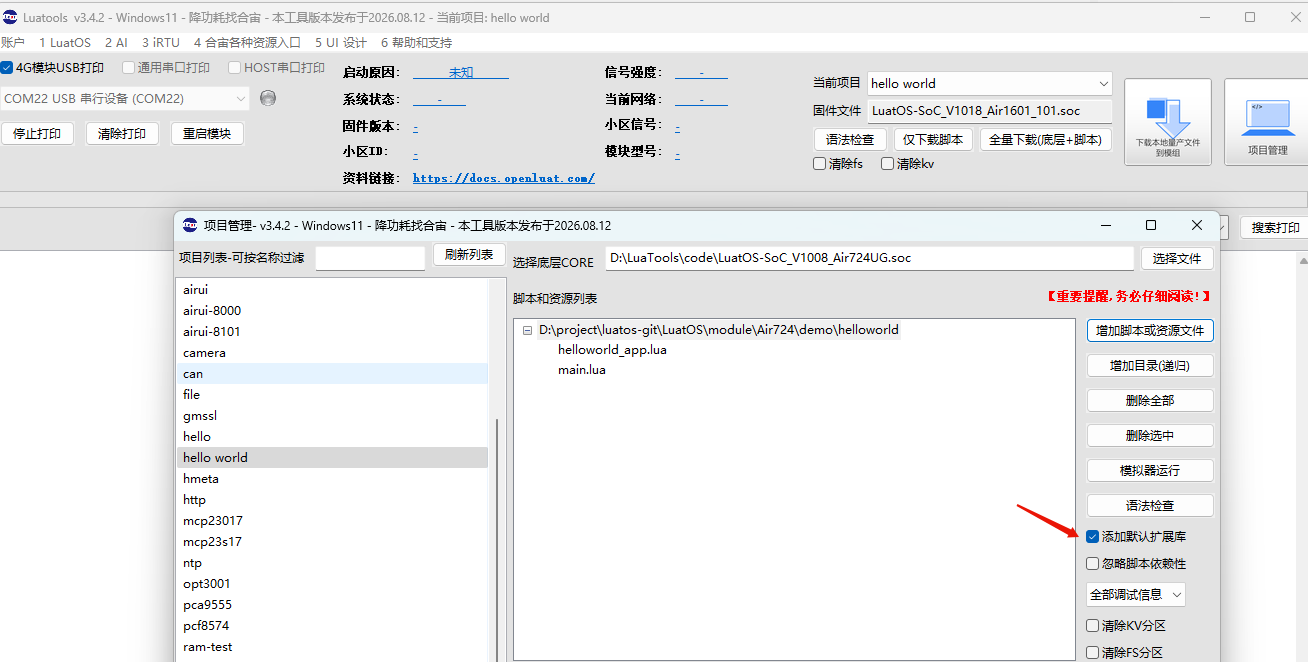The image size is (1308, 662).
Task: Click the 选择文件 button
Action: pos(1177,258)
